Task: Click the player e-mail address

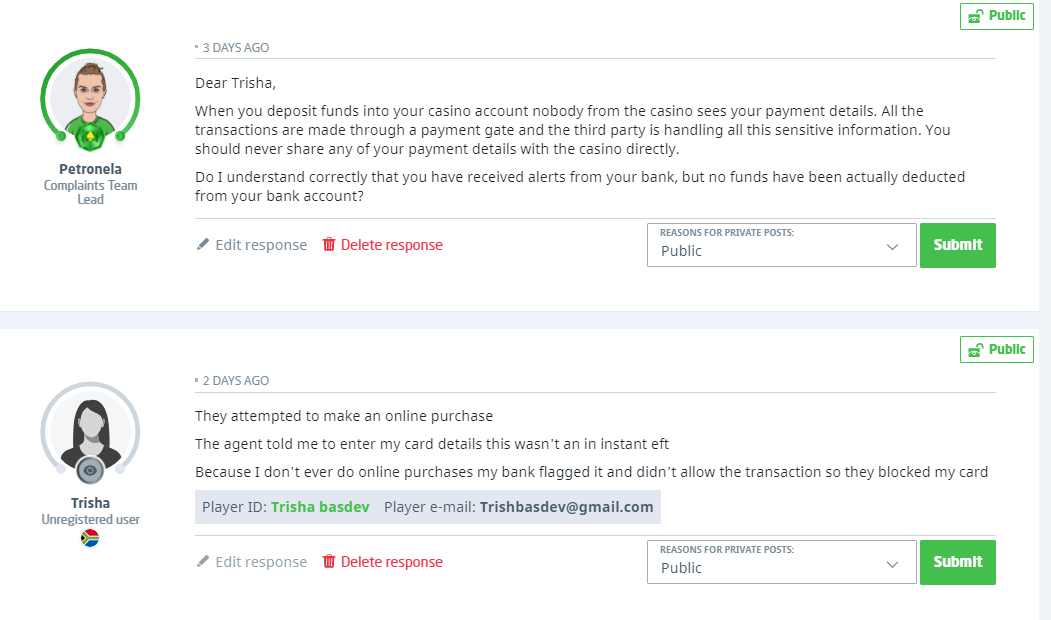Action: pyautogui.click(x=566, y=507)
